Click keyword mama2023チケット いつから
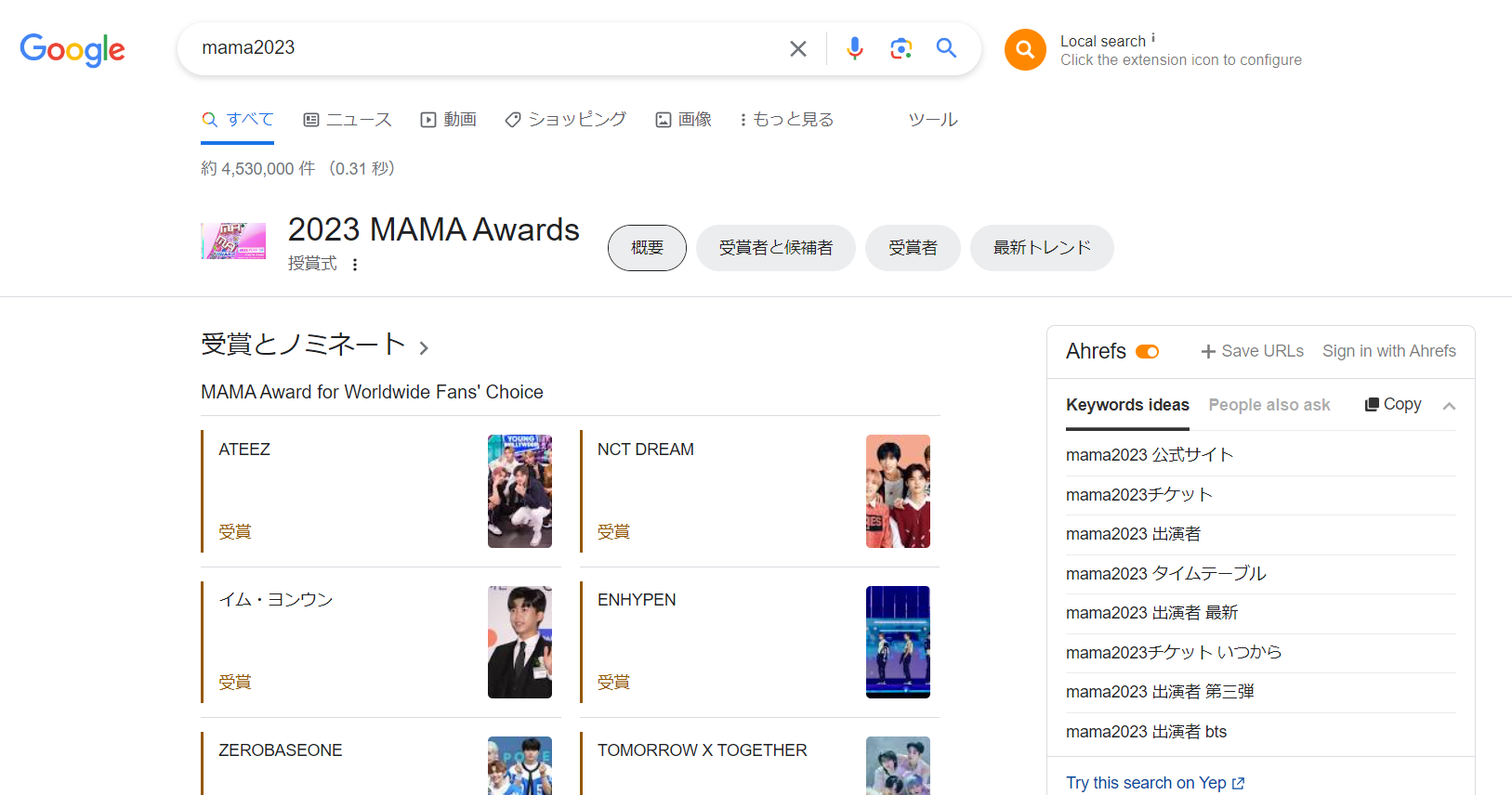The width and height of the screenshot is (1512, 795). coord(1174,653)
